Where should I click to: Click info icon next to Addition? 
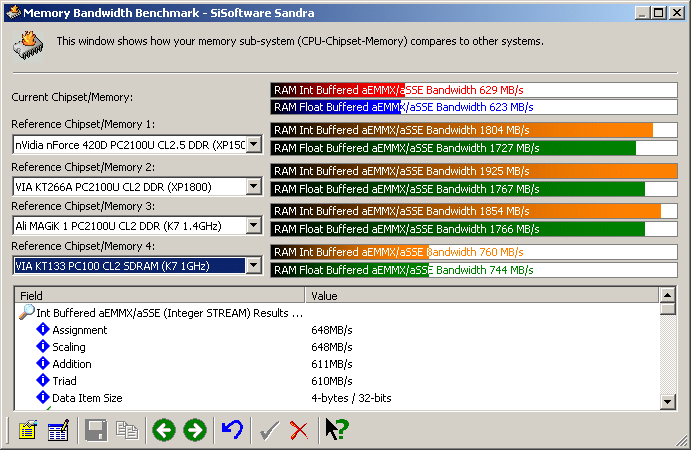pos(43,363)
